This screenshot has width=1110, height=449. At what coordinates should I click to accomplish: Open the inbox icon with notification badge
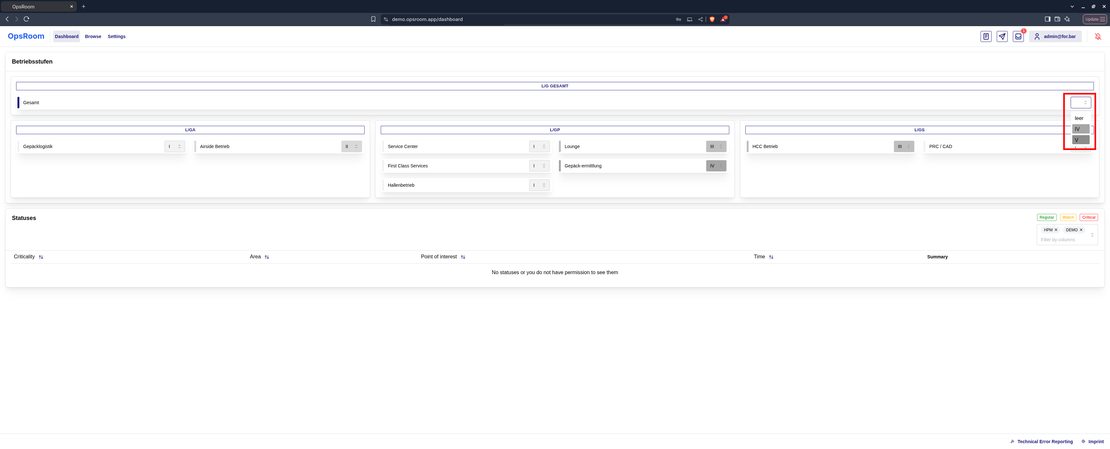pyautogui.click(x=1018, y=36)
